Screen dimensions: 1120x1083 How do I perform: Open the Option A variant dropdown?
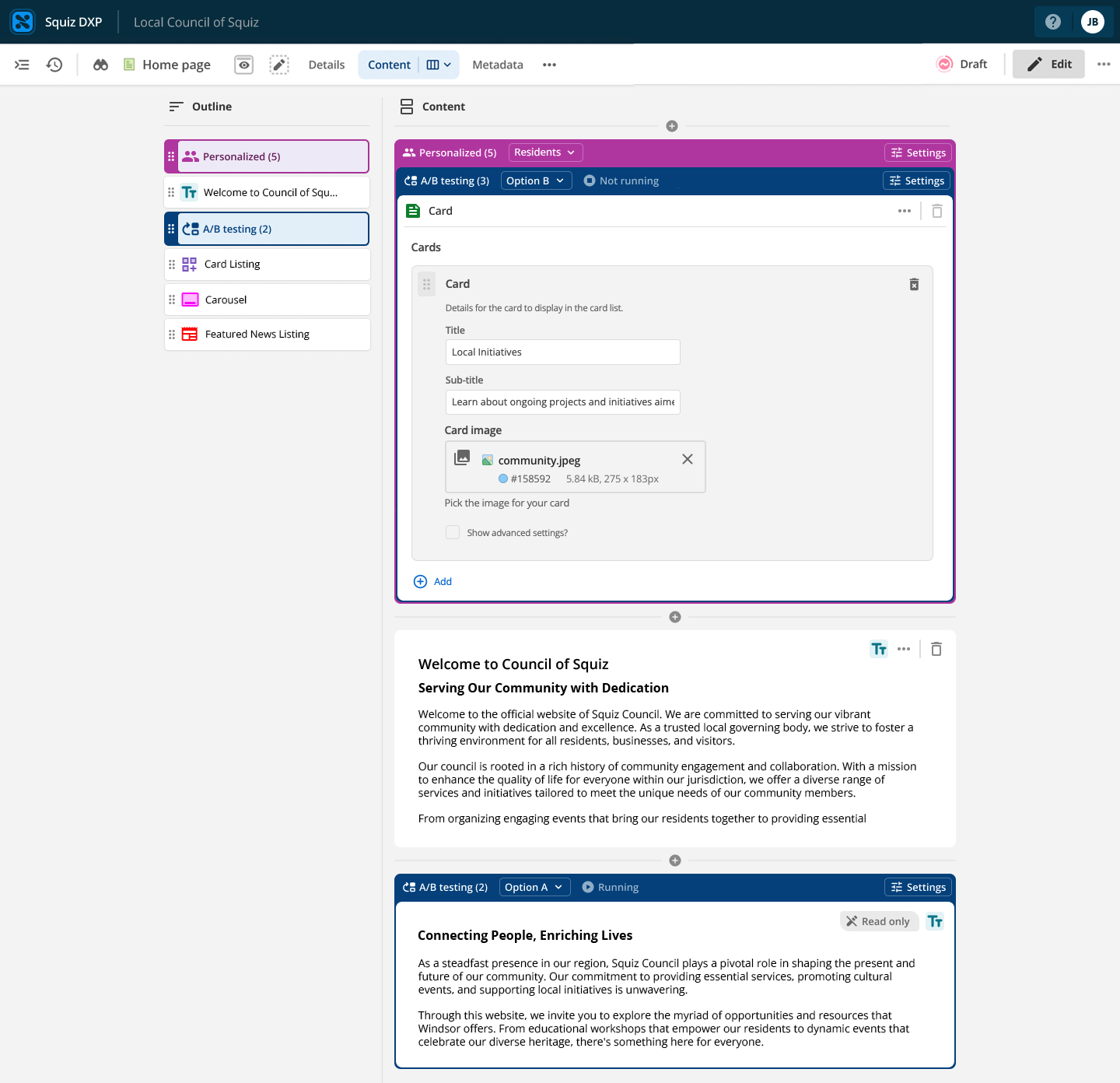click(x=534, y=887)
